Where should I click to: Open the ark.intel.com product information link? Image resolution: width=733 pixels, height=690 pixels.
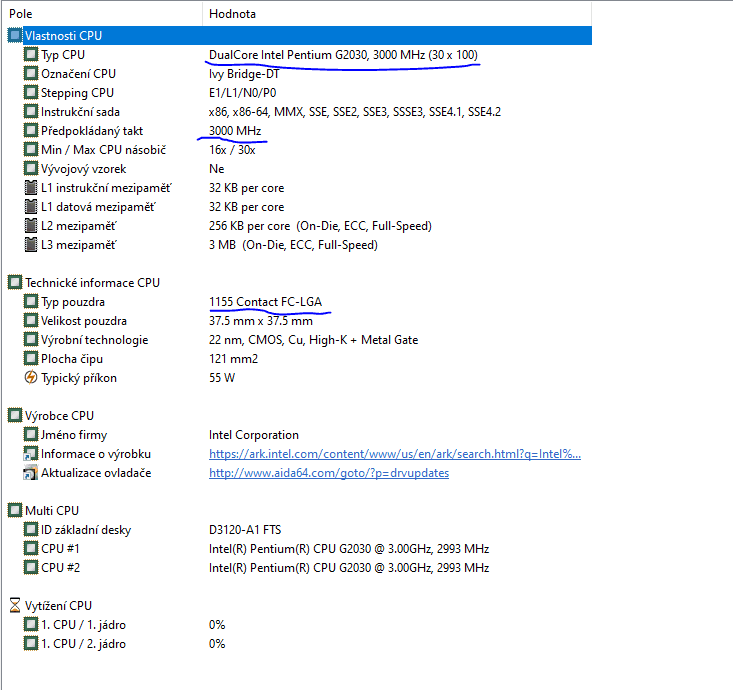coord(395,454)
